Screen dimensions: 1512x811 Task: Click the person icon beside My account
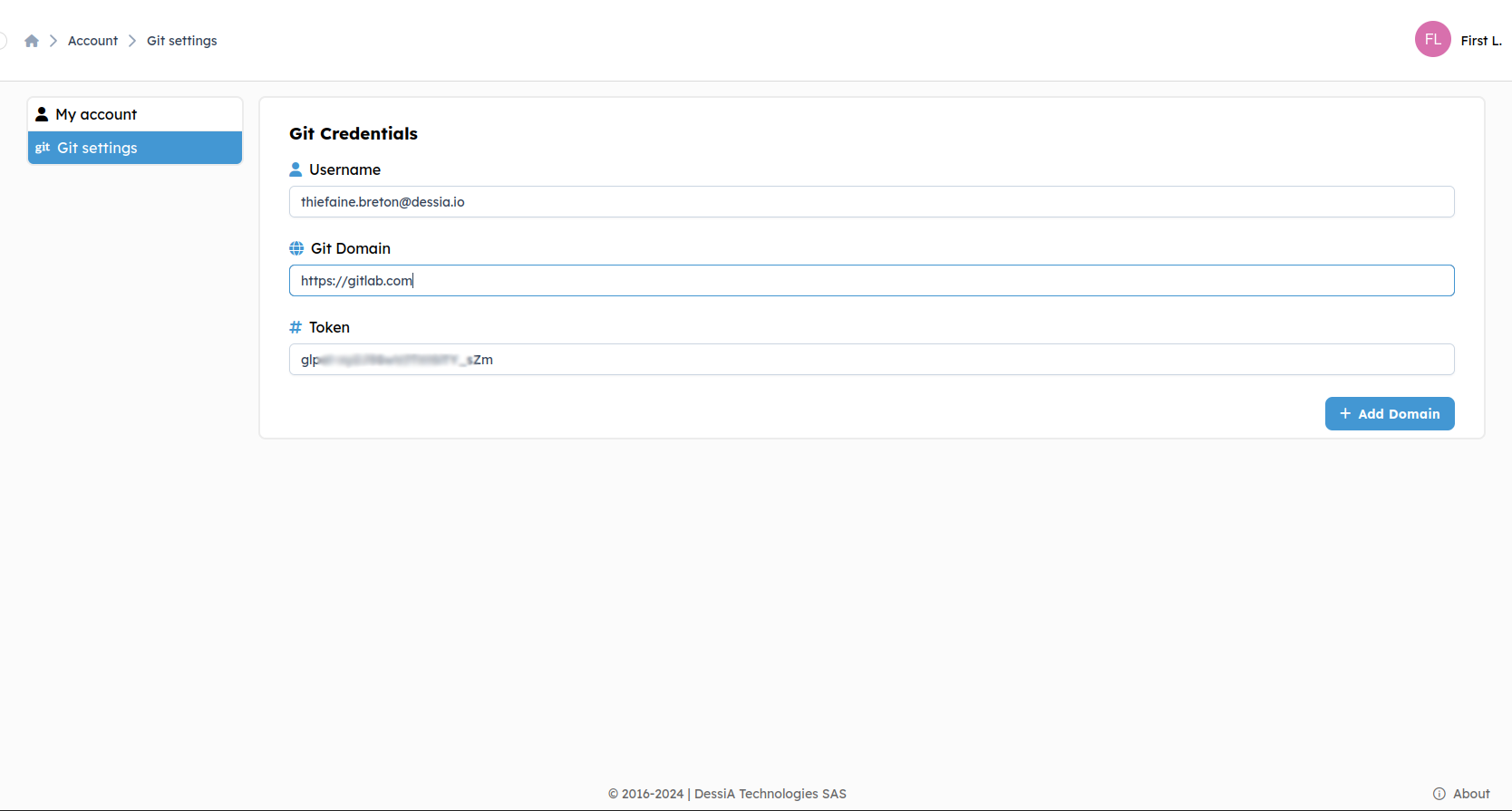pyautogui.click(x=42, y=114)
